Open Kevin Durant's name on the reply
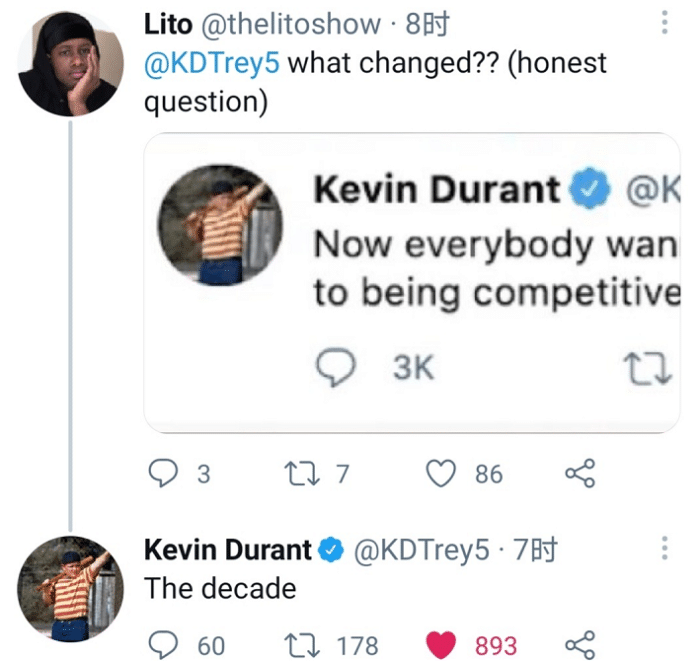 (x=228, y=549)
